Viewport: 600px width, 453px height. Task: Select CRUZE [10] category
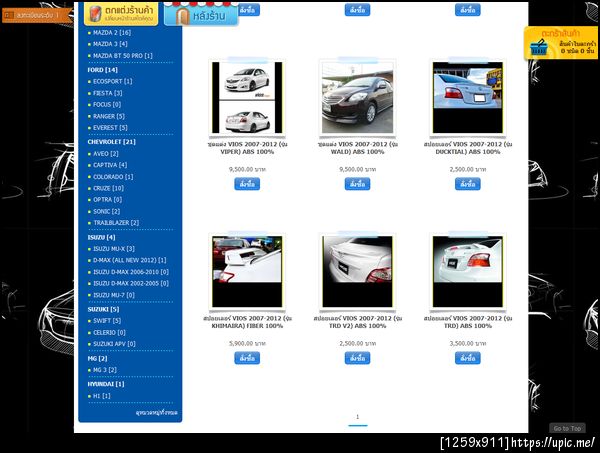pyautogui.click(x=108, y=188)
